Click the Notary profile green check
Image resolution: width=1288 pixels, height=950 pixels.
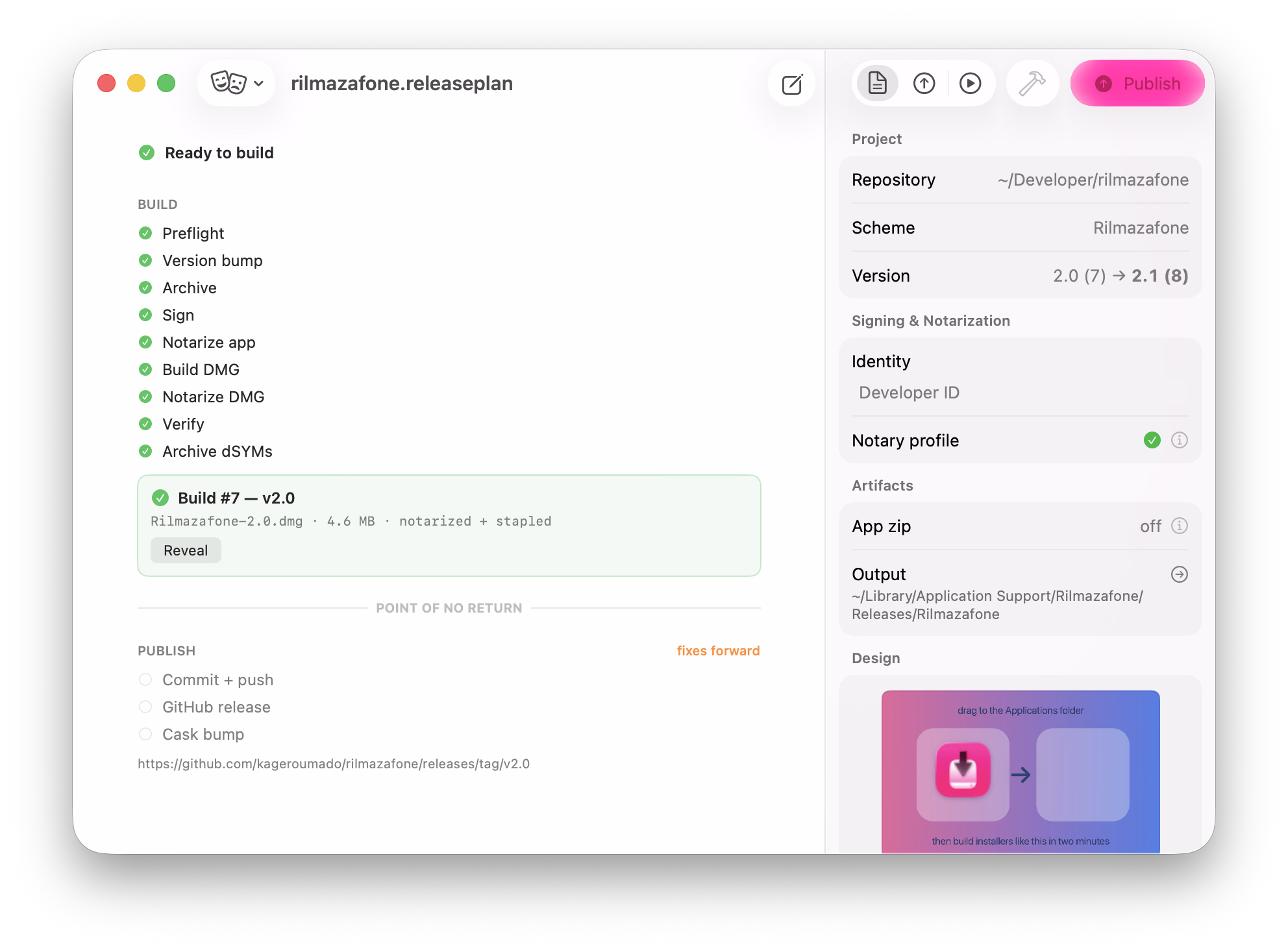[x=1152, y=440]
